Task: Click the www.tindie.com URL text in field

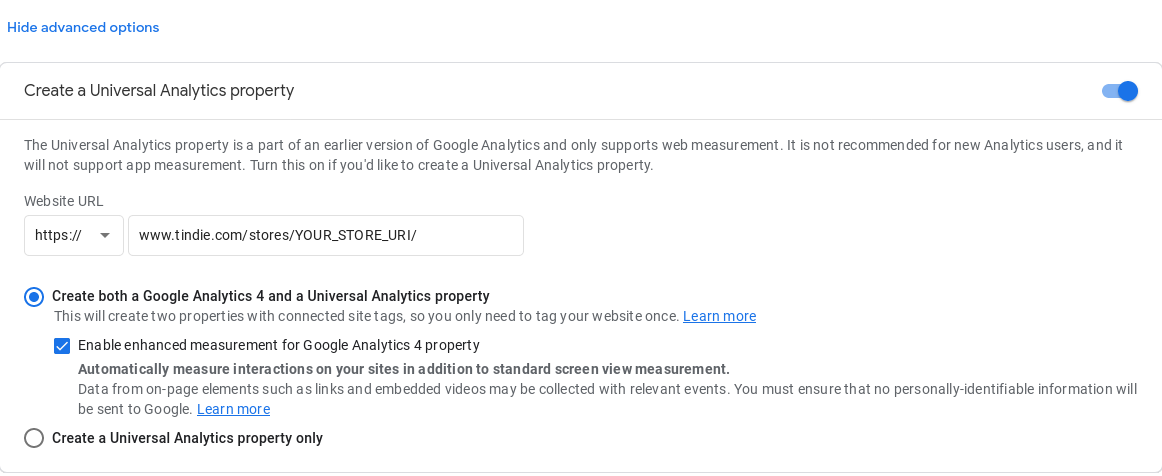Action: (x=277, y=236)
